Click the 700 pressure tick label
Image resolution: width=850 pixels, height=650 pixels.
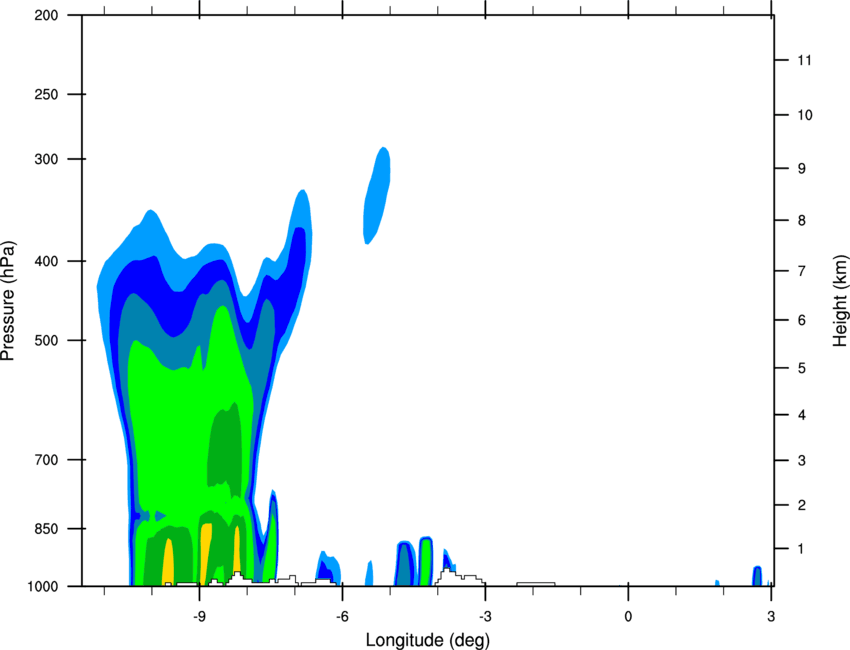click(x=47, y=460)
